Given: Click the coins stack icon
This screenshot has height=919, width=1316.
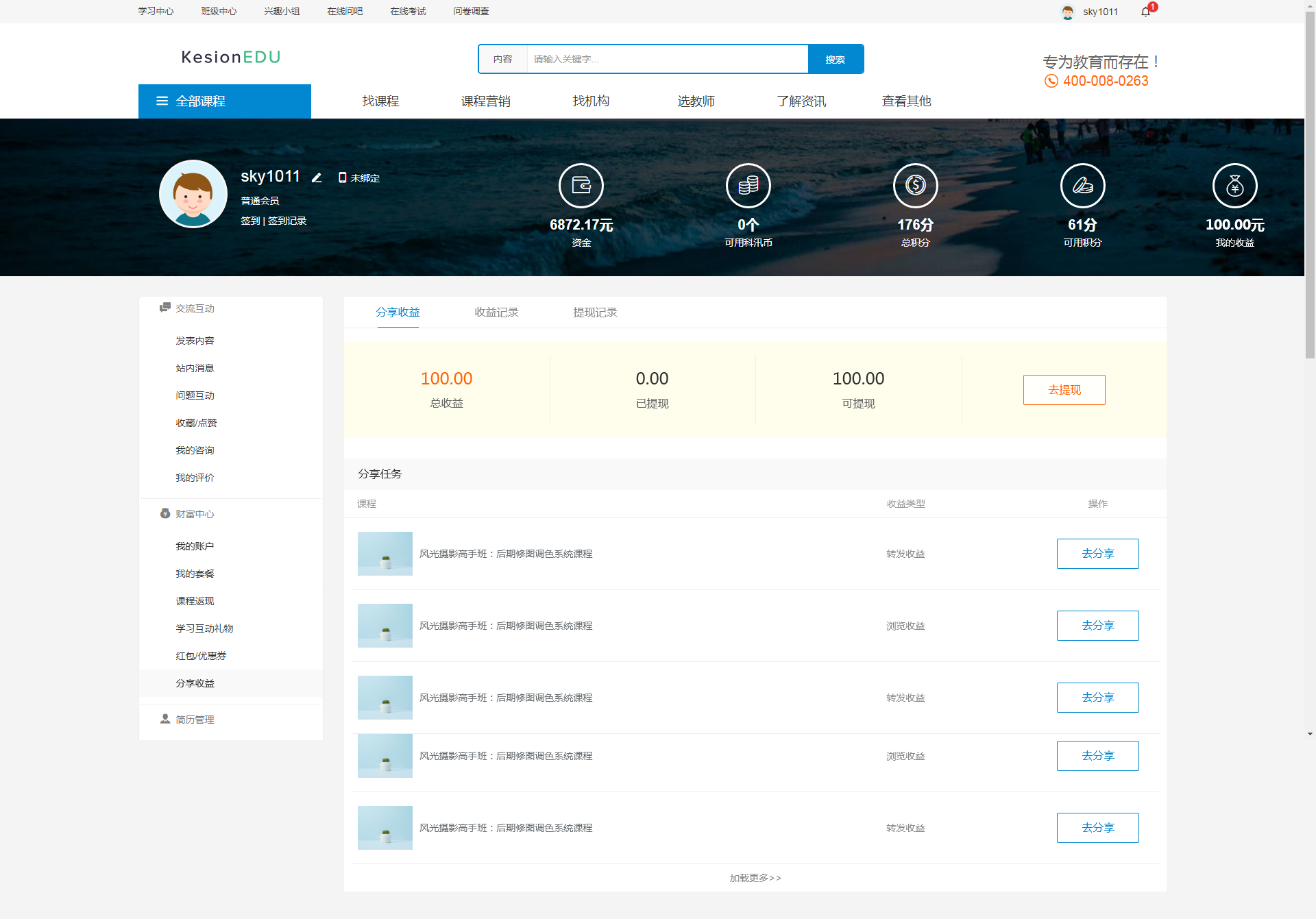Looking at the screenshot, I should pos(748,186).
